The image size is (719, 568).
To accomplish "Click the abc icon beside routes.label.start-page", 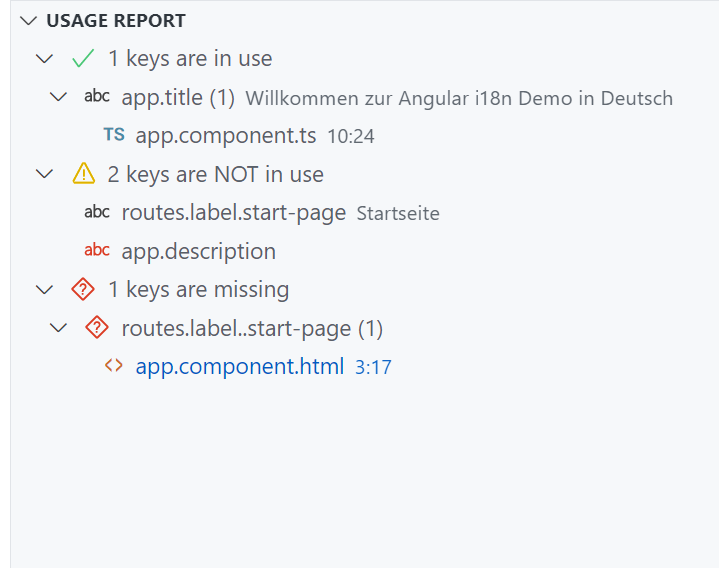I will pyautogui.click(x=97, y=212).
